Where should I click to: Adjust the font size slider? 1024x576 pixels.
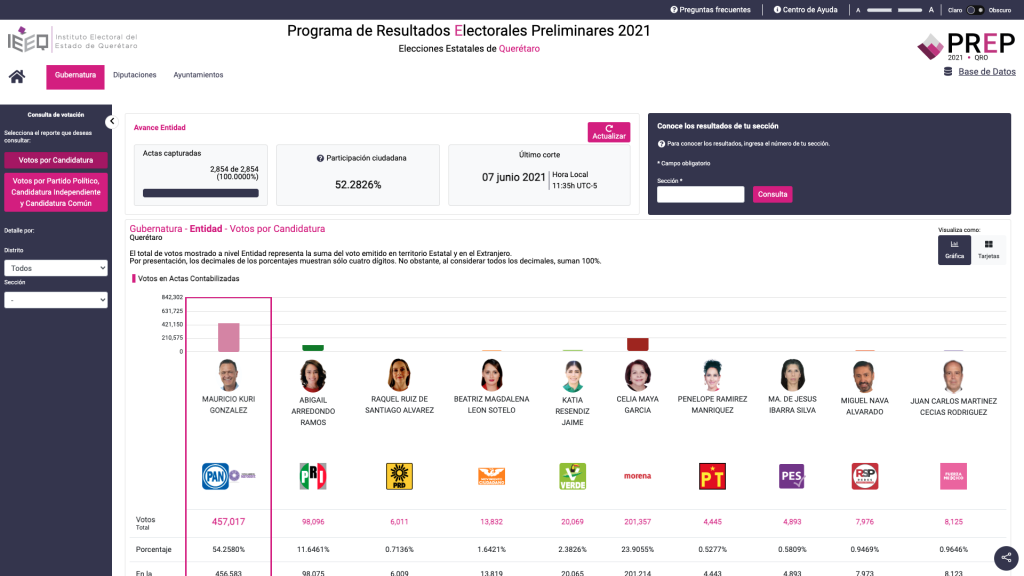click(x=895, y=10)
